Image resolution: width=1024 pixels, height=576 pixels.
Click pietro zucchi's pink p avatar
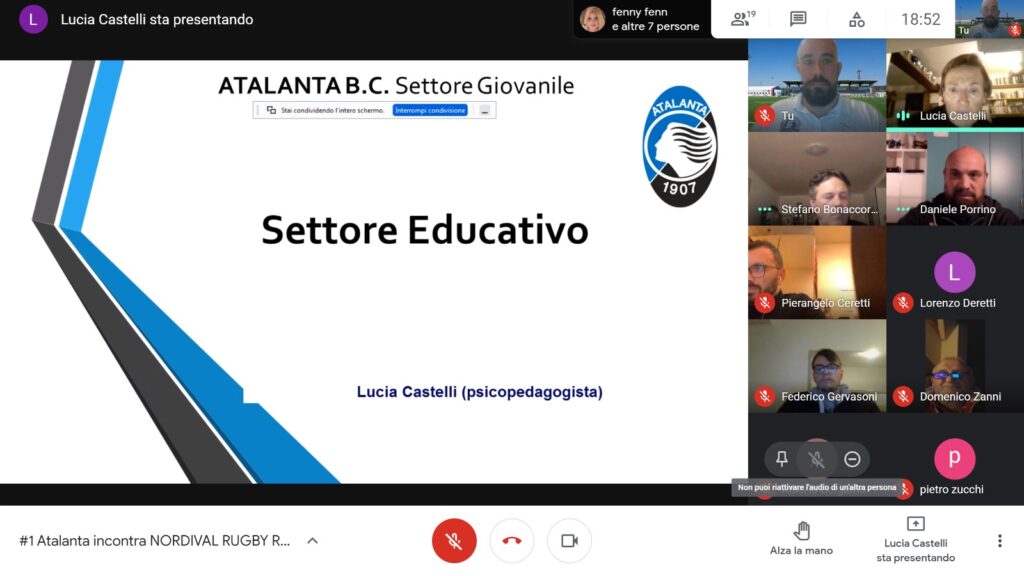[954, 458]
